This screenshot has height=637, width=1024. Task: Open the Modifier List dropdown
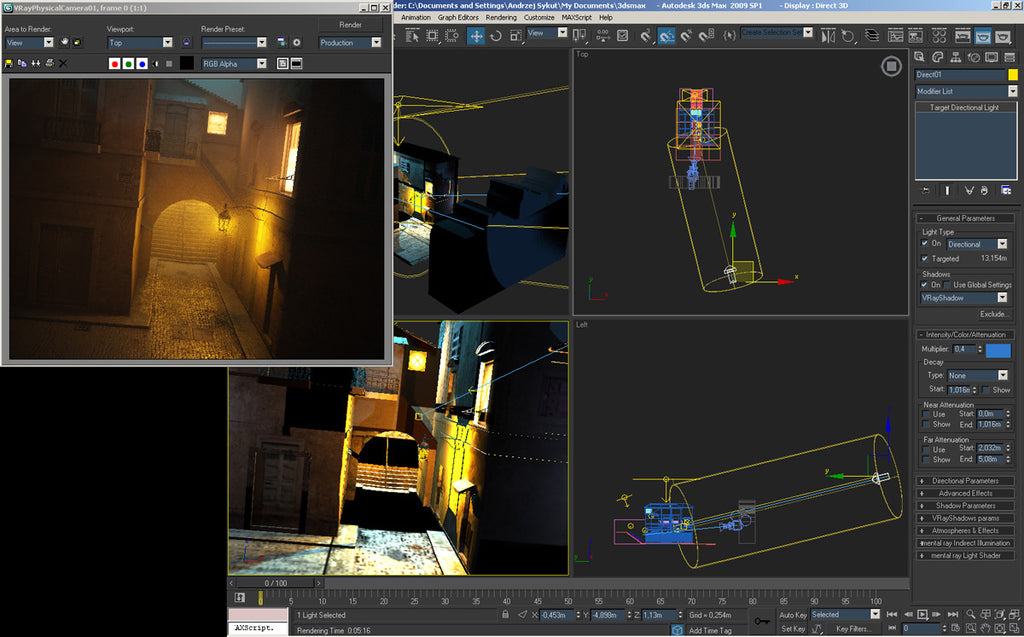(1012, 91)
